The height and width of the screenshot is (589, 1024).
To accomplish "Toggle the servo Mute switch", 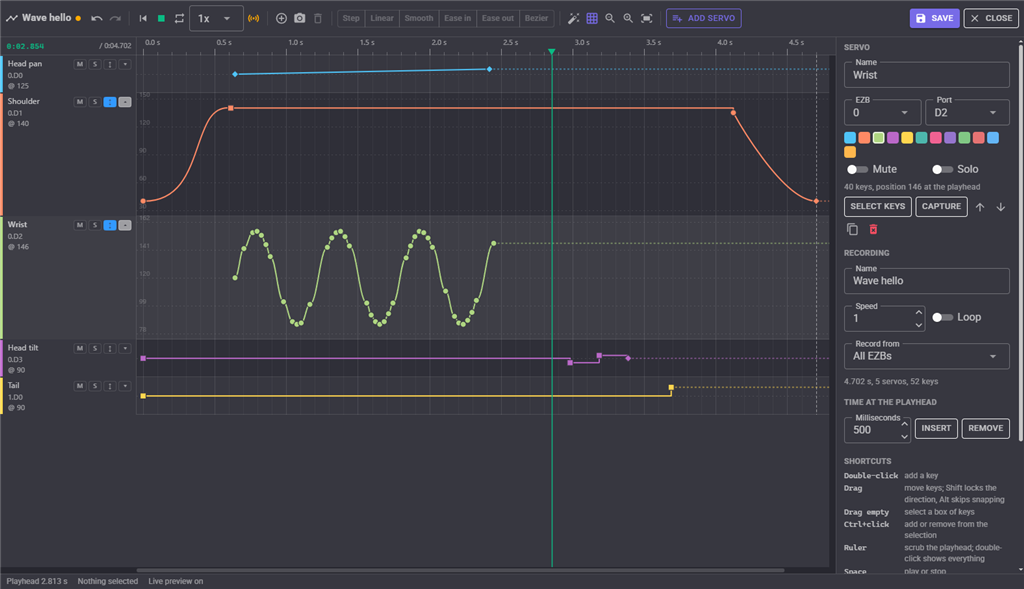I will pos(857,169).
